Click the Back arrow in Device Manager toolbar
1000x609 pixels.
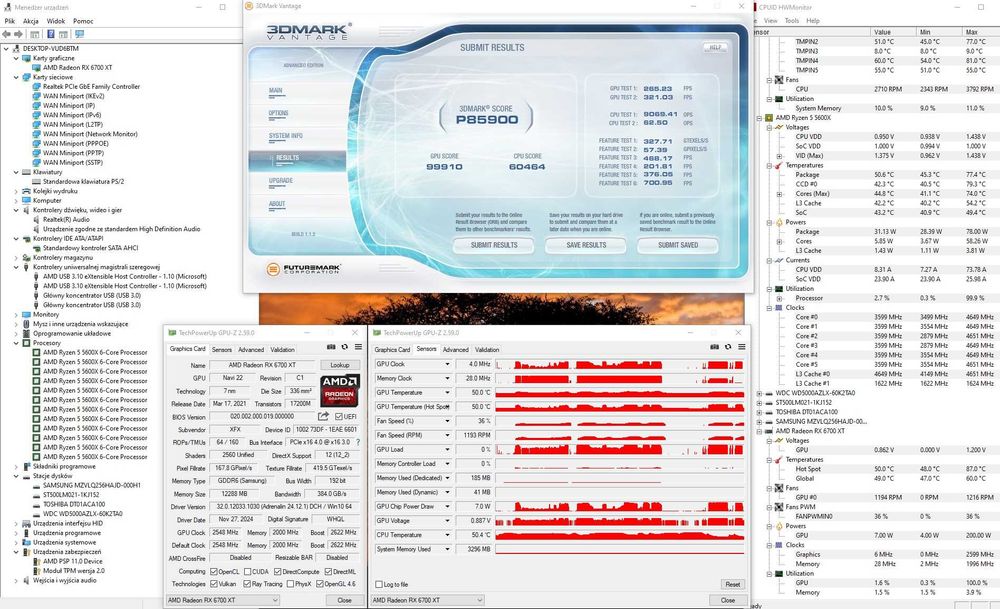pos(6,34)
